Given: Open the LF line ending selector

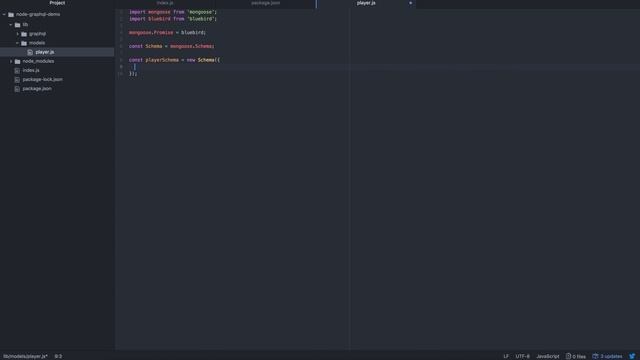Looking at the screenshot, I should click(506, 356).
